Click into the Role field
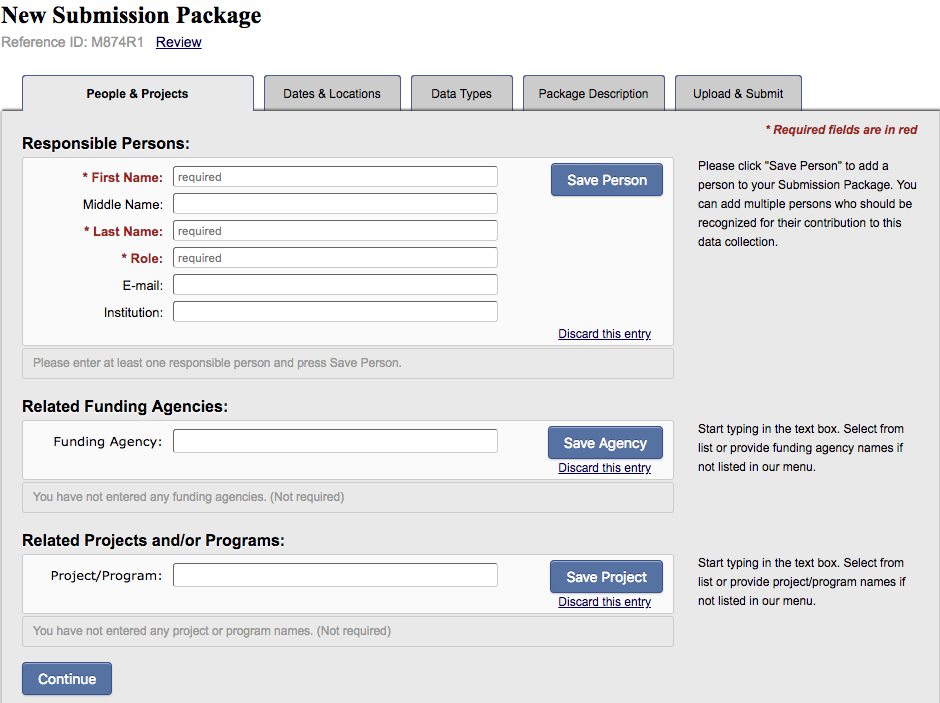The image size is (940, 703). click(x=335, y=258)
